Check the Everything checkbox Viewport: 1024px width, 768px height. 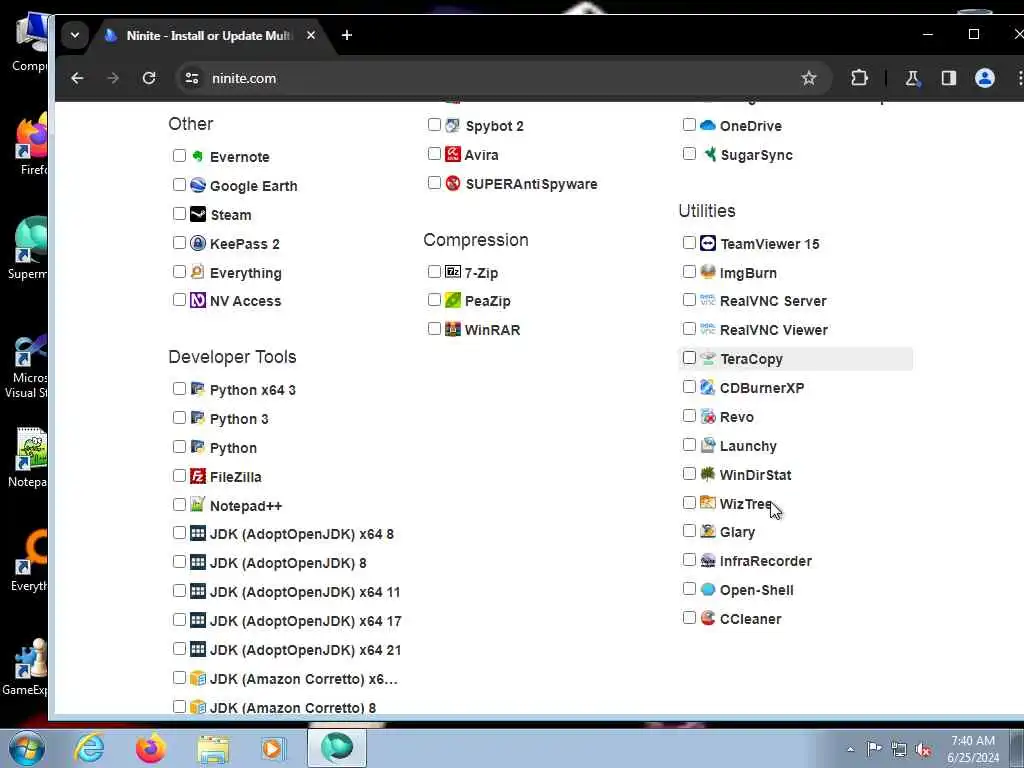pyautogui.click(x=179, y=271)
